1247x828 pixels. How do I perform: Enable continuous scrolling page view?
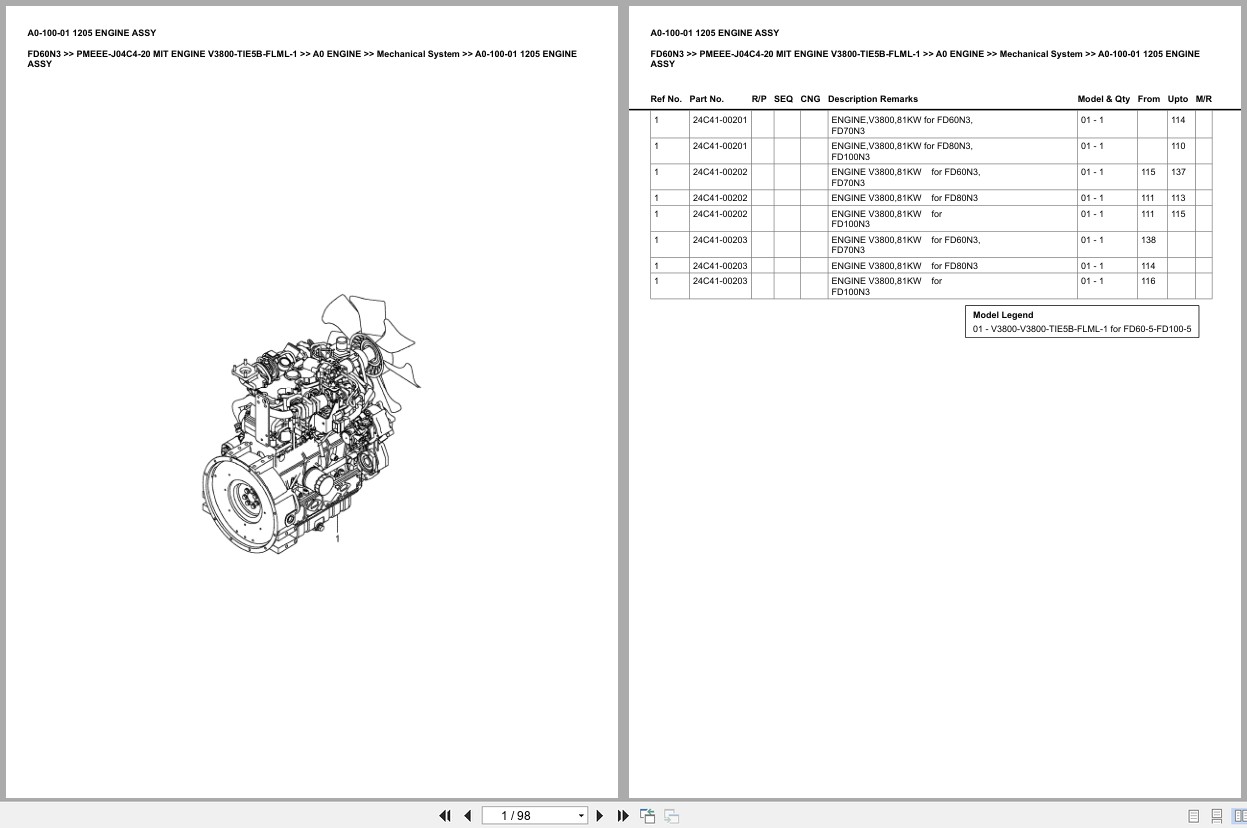tap(1216, 816)
